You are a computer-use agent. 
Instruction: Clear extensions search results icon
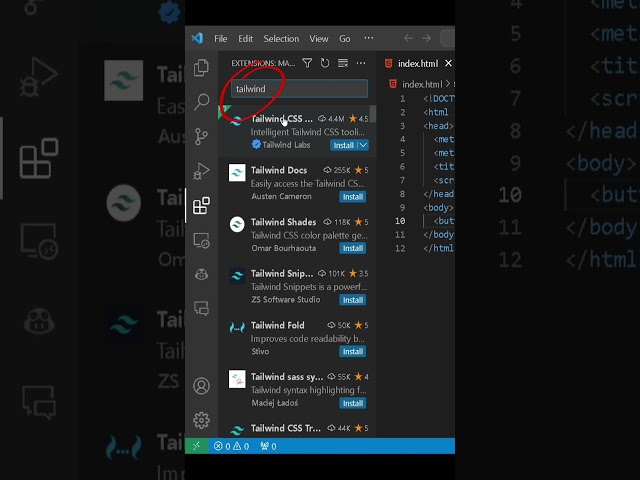(343, 63)
